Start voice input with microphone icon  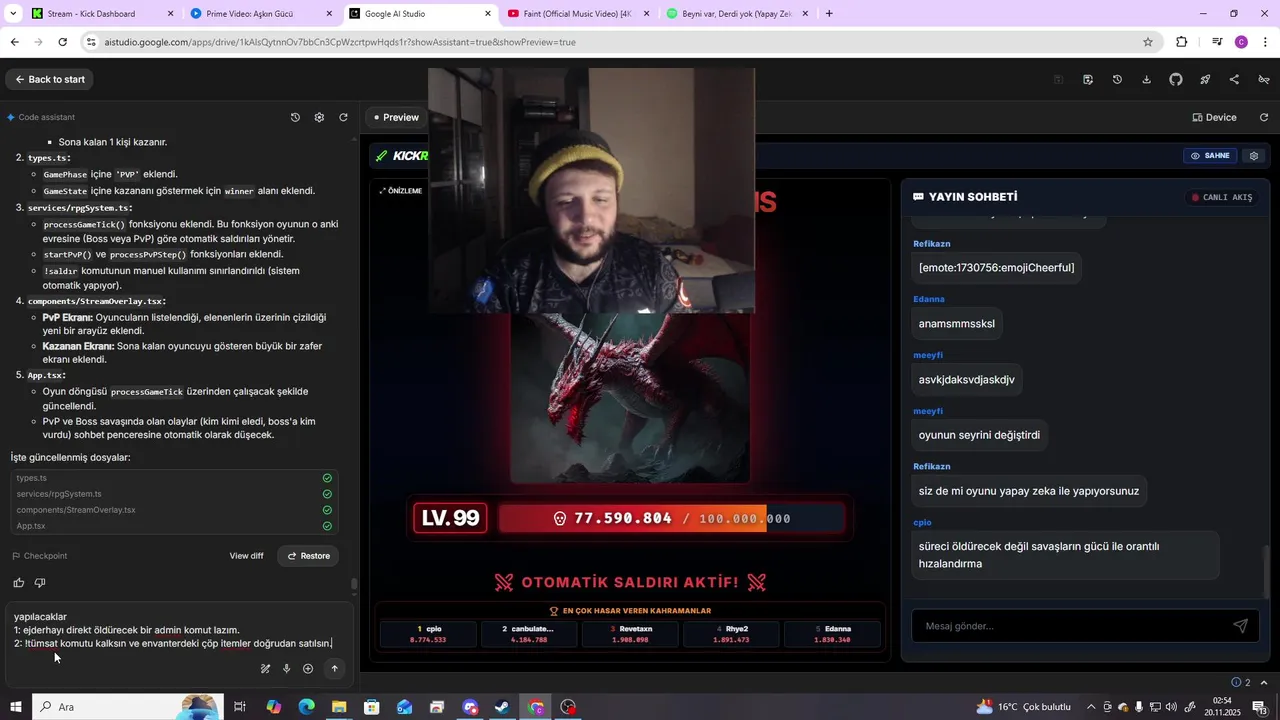[x=286, y=669]
